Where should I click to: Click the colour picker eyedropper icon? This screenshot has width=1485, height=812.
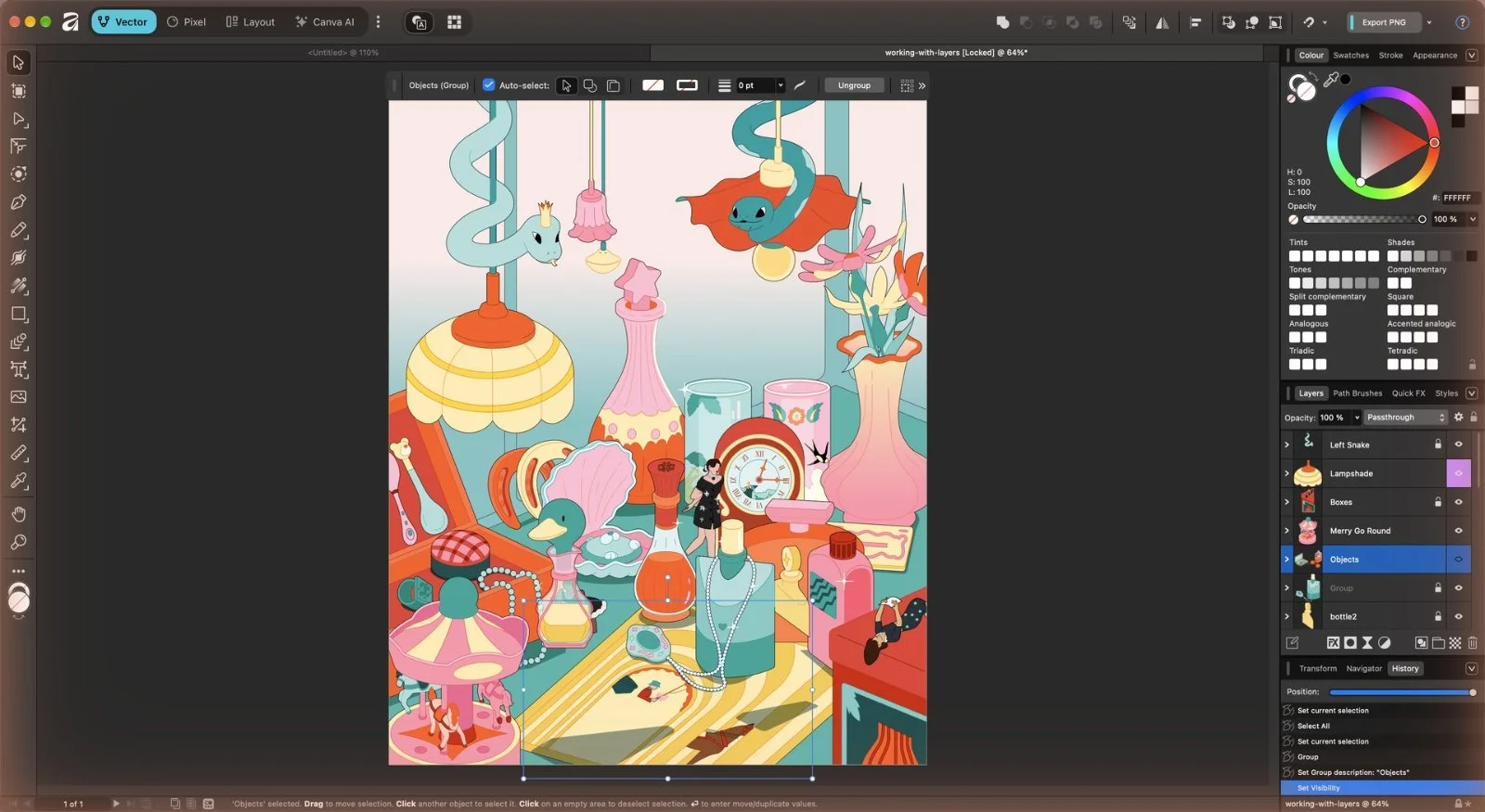(1331, 80)
